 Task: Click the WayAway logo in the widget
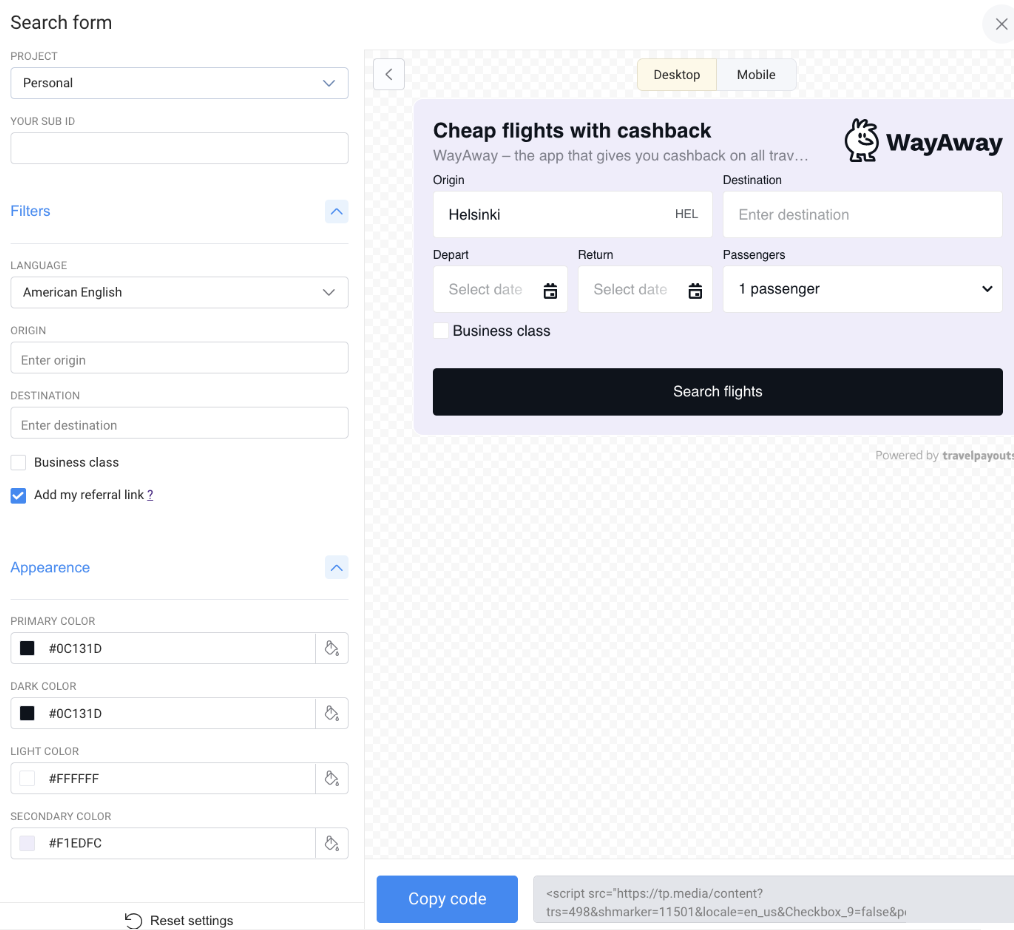point(923,140)
